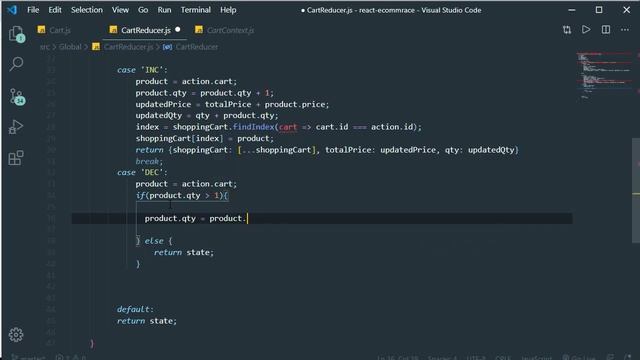Open the Extensions view
This screenshot has width=640, height=360.
point(16,158)
